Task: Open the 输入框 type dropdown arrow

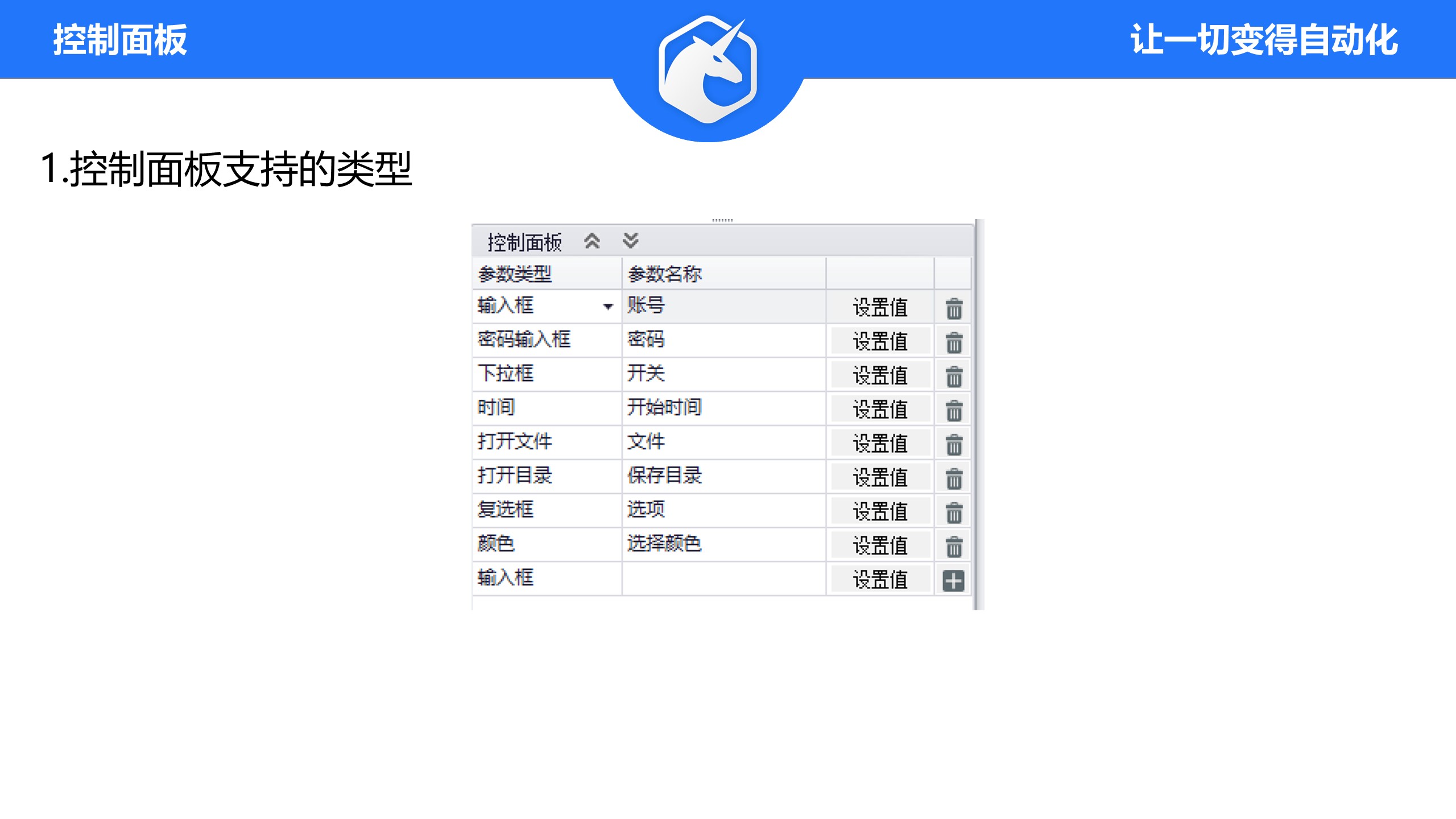Action: (x=608, y=307)
